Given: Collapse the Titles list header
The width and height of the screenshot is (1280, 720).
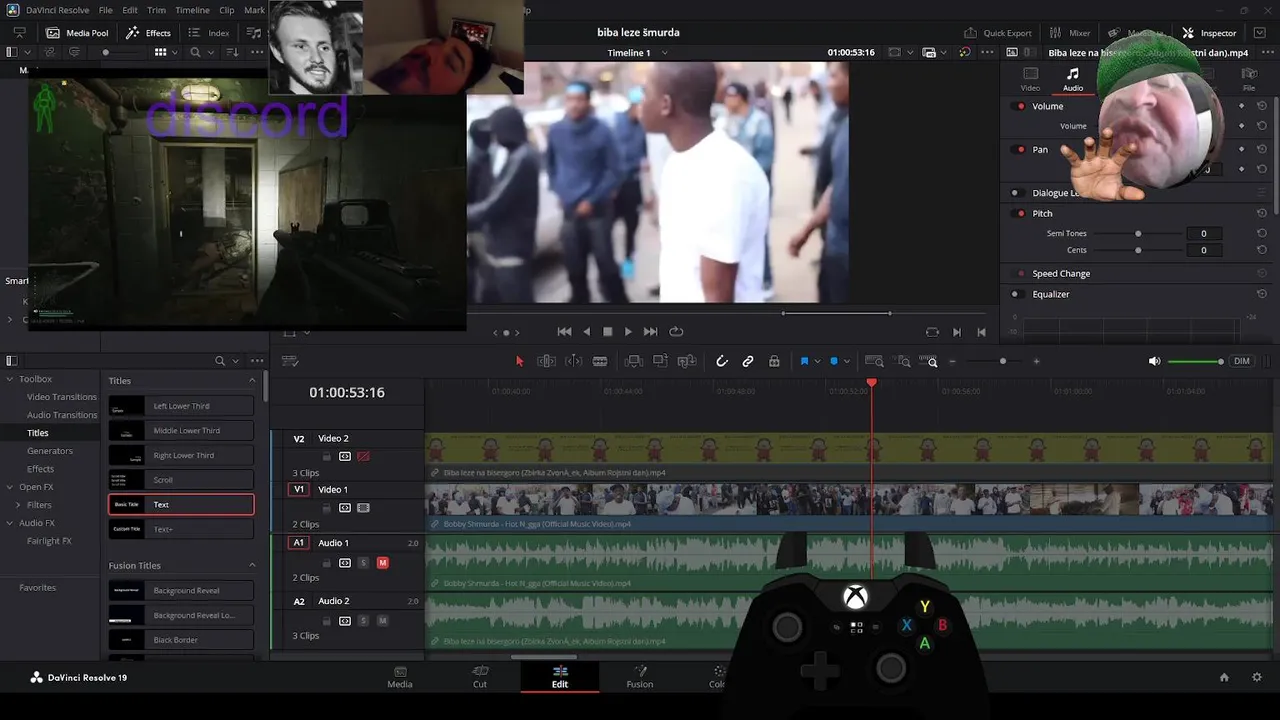Looking at the screenshot, I should click(x=252, y=381).
